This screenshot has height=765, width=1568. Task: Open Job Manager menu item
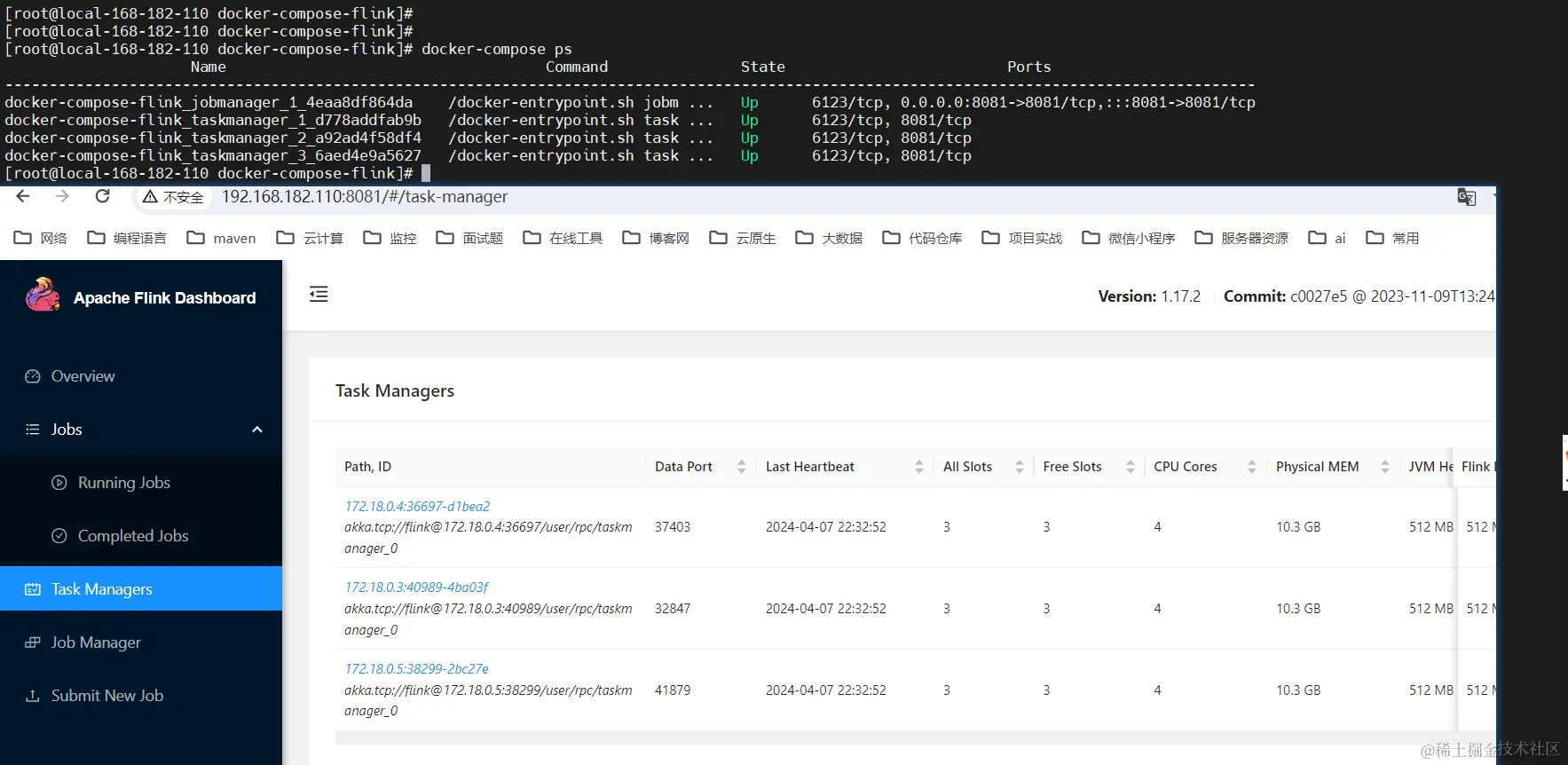141,643
